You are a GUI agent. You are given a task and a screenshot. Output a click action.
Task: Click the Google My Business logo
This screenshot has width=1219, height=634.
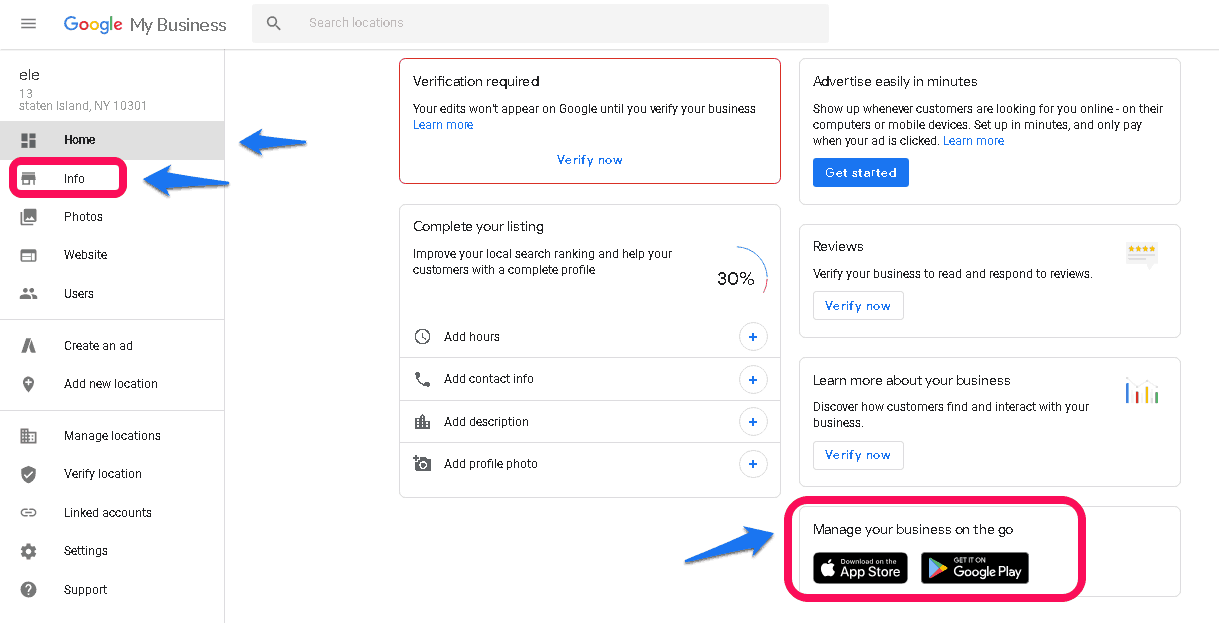(145, 24)
